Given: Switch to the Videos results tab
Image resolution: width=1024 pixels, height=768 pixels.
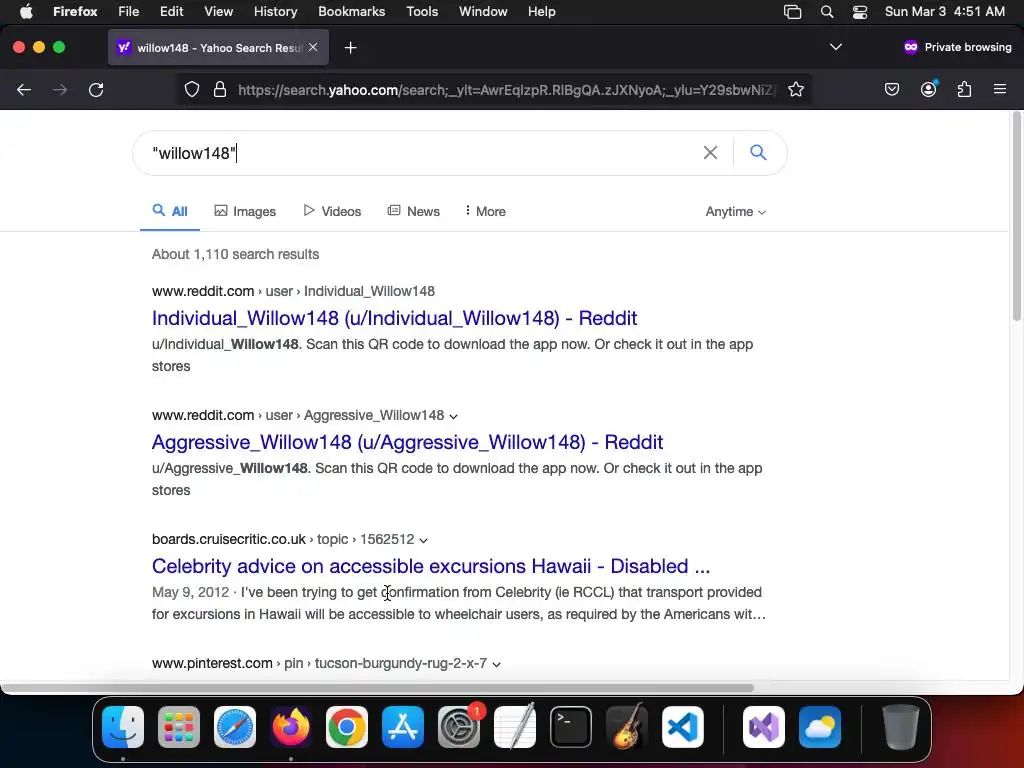Looking at the screenshot, I should coord(332,212).
